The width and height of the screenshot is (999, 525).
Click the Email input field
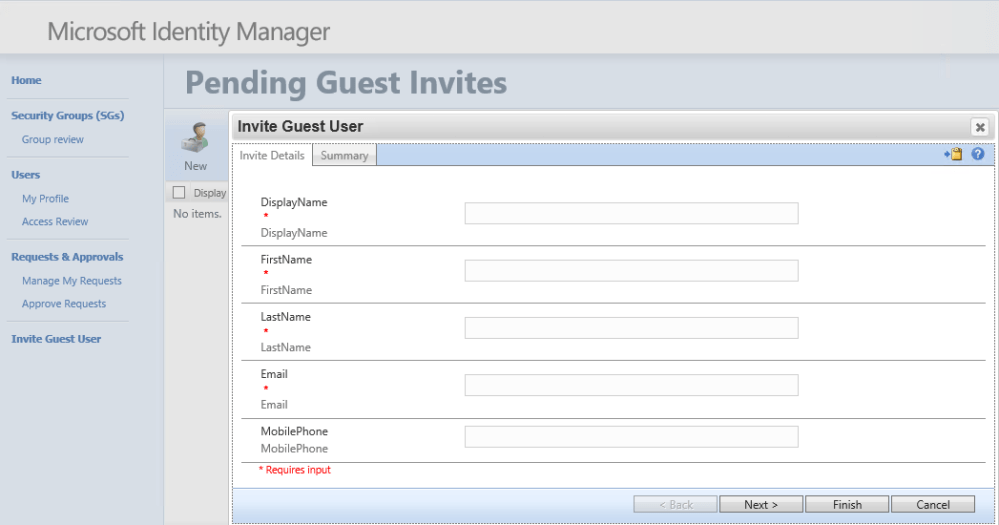pyautogui.click(x=631, y=385)
